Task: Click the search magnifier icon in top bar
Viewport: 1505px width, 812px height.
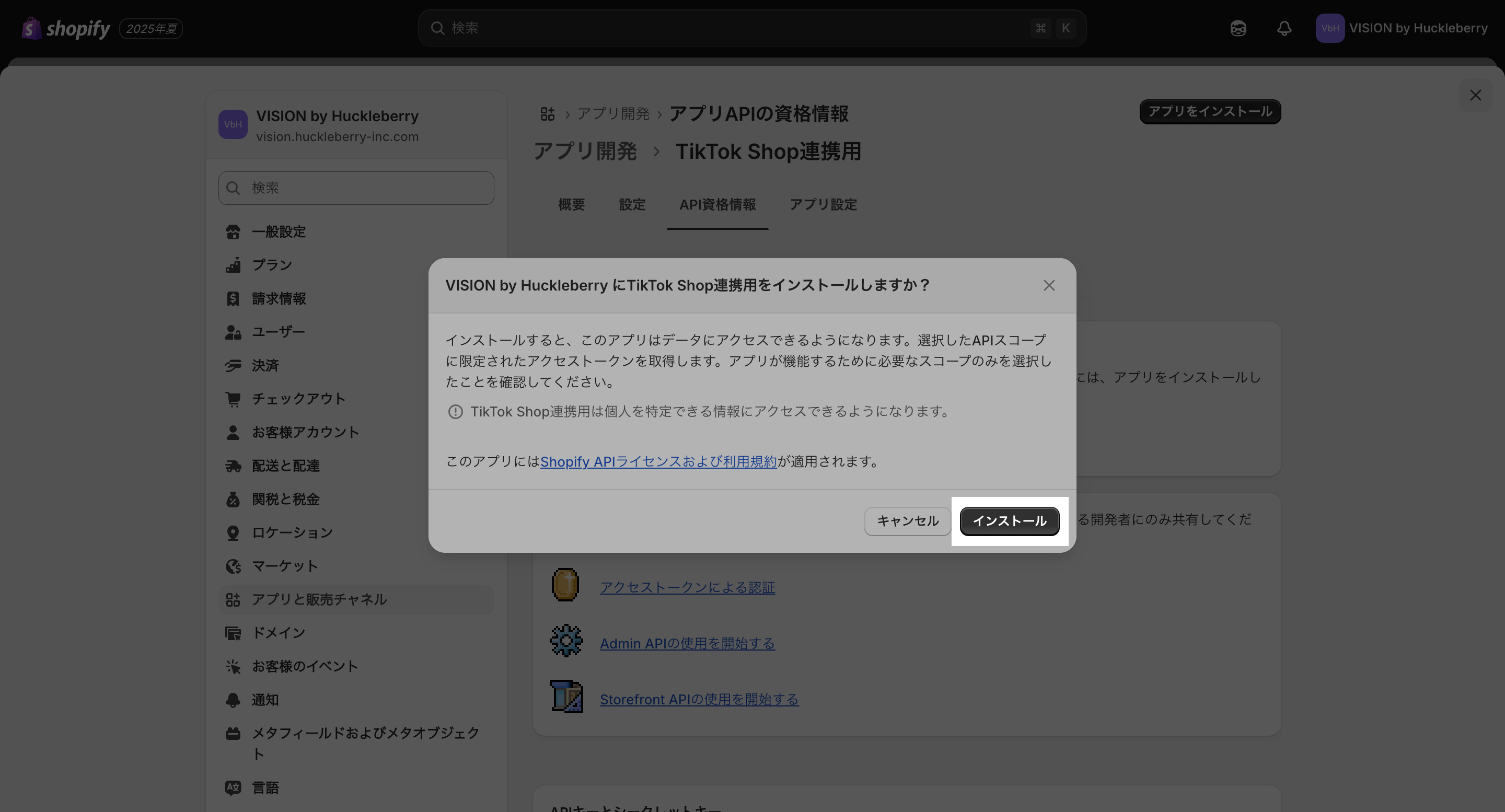Action: [437, 28]
